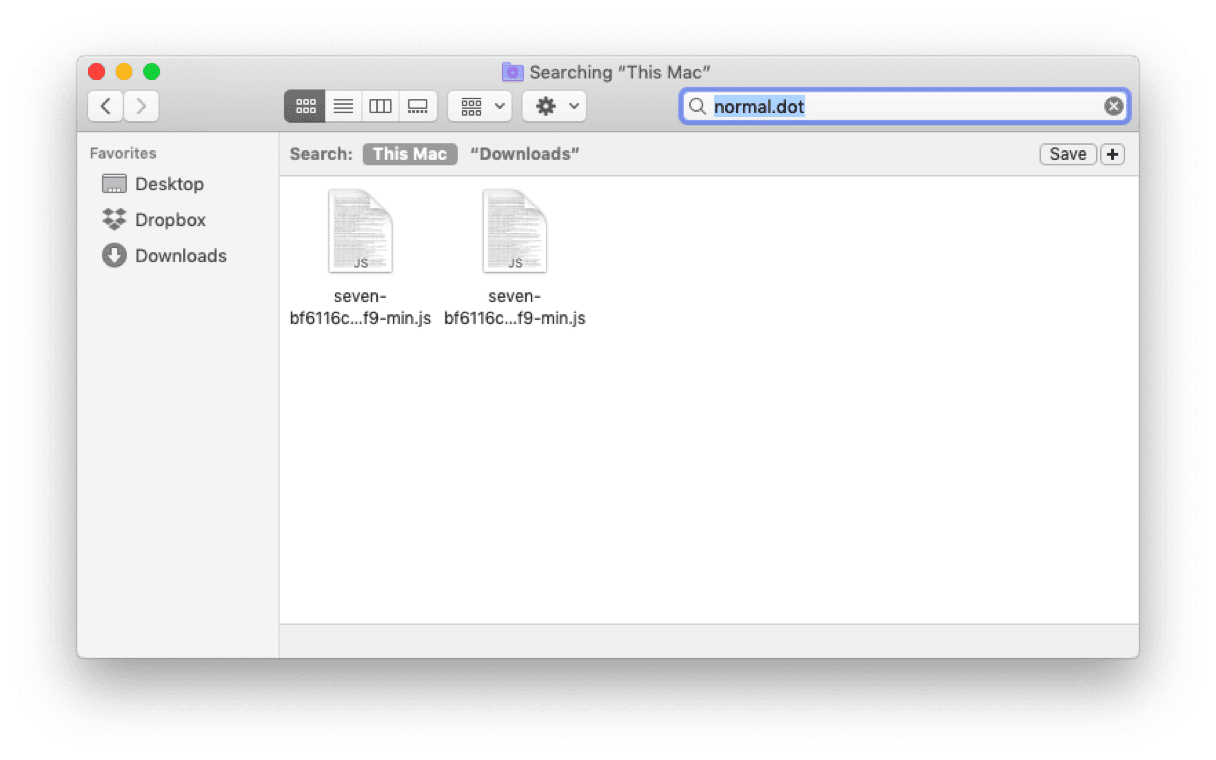Click the magnifying glass in search field
The height and width of the screenshot is (760, 1216).
coord(698,106)
